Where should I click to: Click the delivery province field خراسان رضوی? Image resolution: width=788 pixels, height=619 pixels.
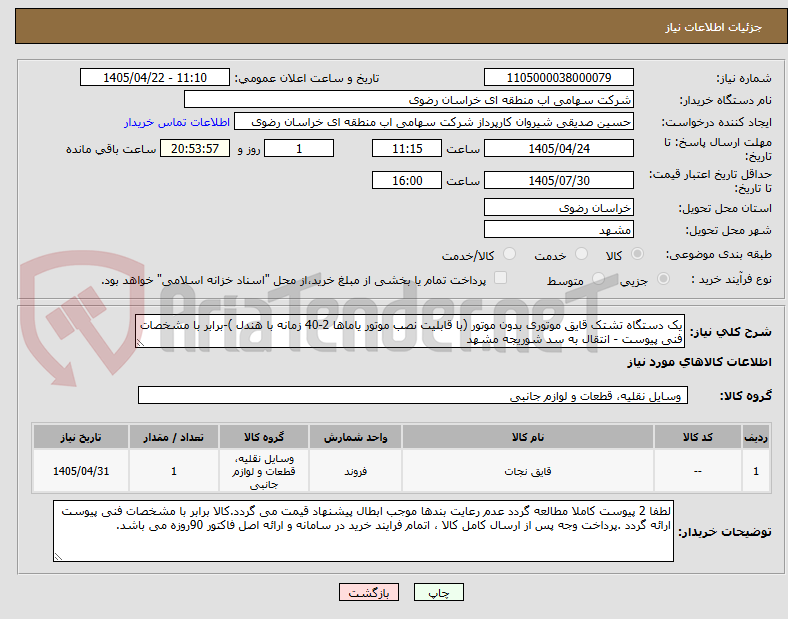click(558, 208)
